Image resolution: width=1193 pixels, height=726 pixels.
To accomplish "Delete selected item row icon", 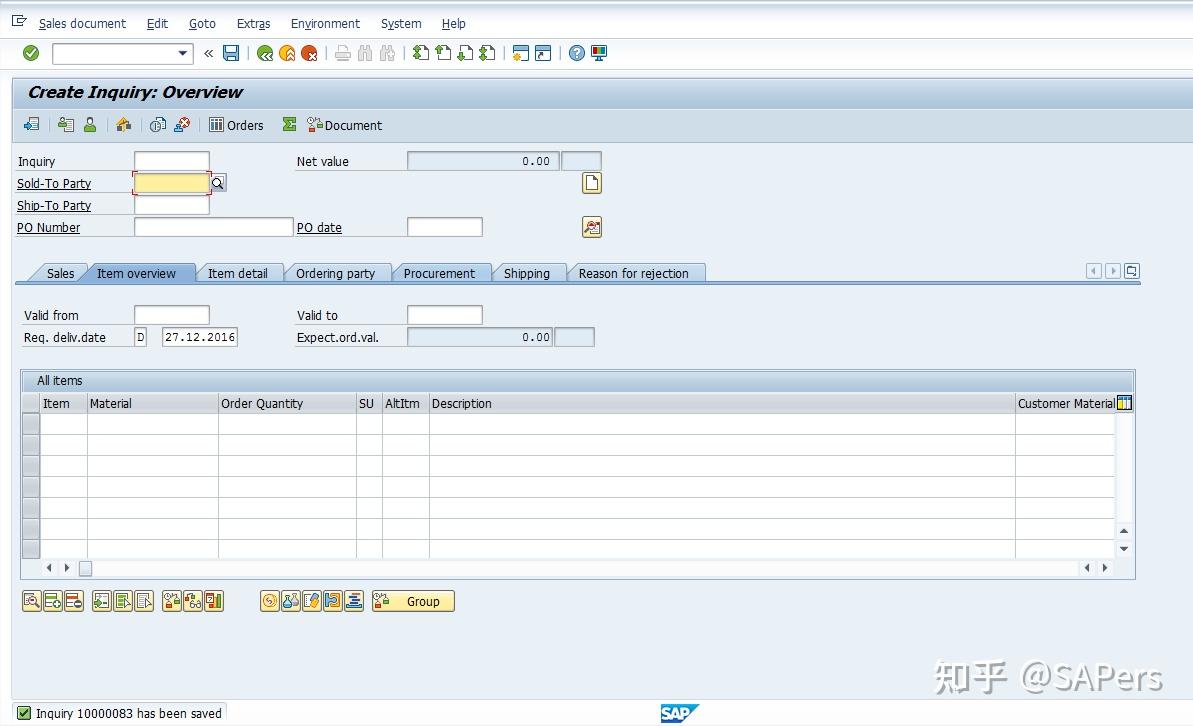I will coord(71,600).
